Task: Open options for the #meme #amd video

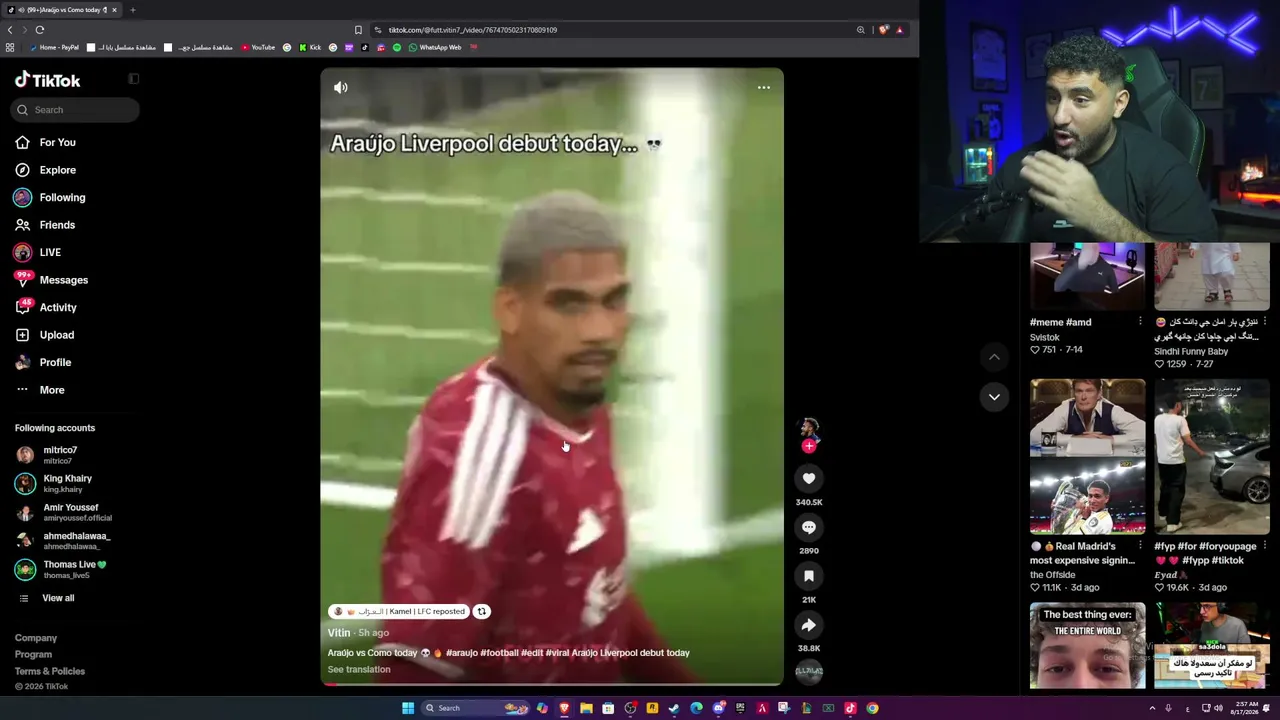Action: click(x=1140, y=322)
